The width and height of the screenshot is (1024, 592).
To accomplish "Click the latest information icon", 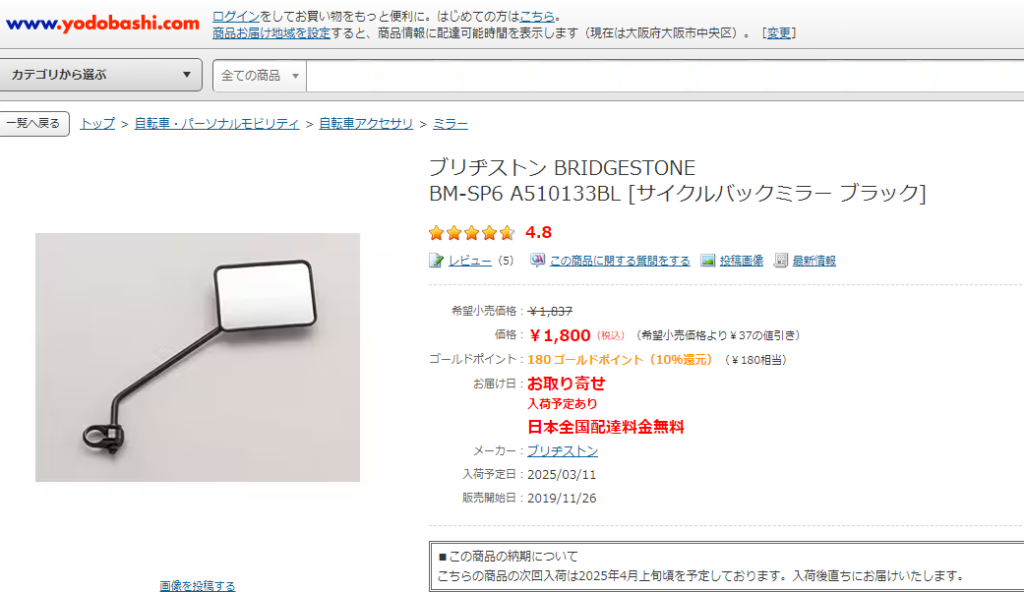I will [780, 261].
